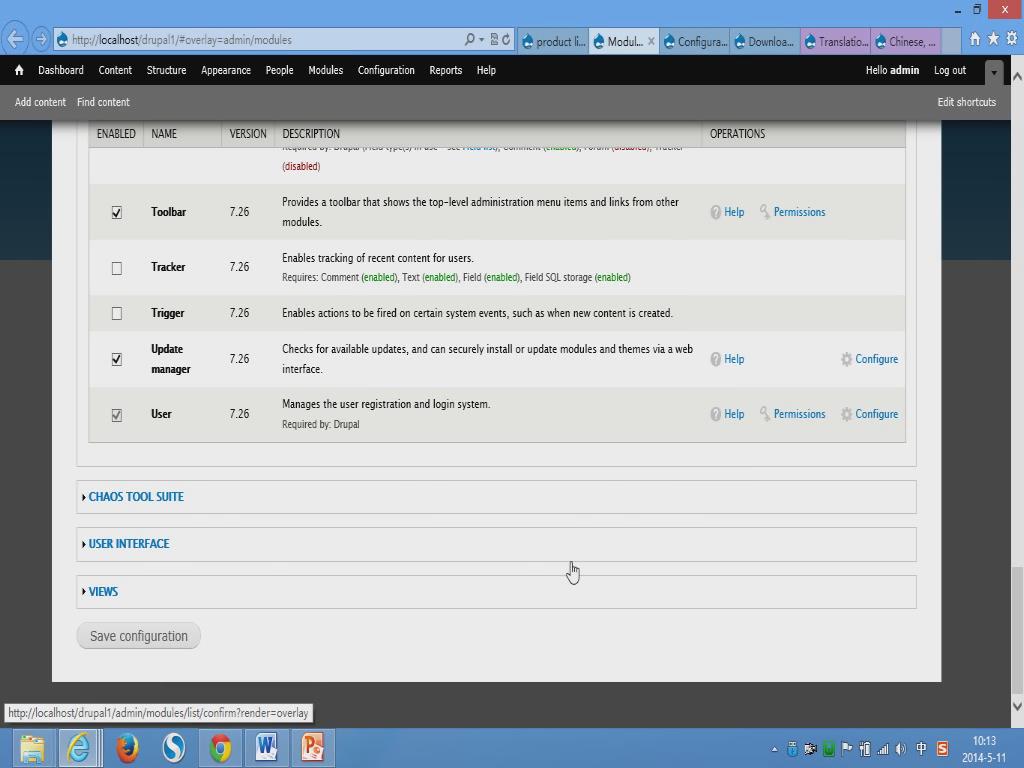The image size is (1024, 768).
Task: Click the User module enabled checkbox
Action: click(x=117, y=415)
